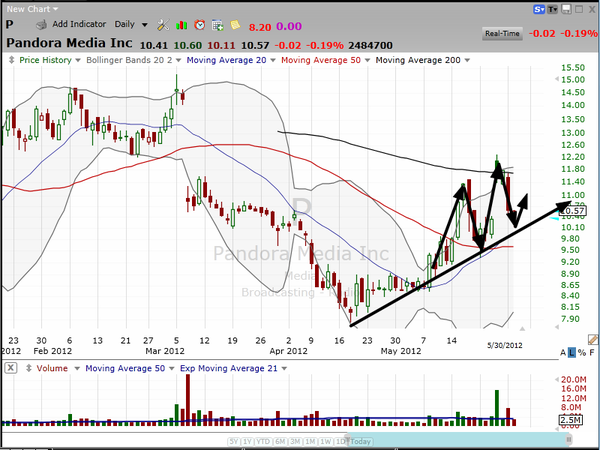This screenshot has height=450, width=600.
Task: Click the gray up-arrow at chart's bottom edge
Action: coord(522,328)
